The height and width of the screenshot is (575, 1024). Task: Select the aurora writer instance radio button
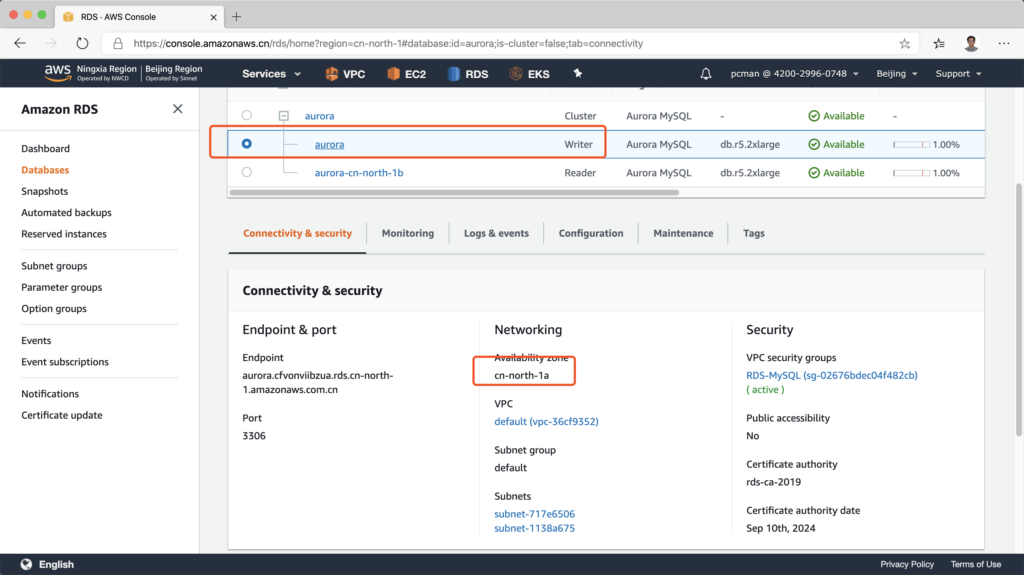[x=247, y=144]
